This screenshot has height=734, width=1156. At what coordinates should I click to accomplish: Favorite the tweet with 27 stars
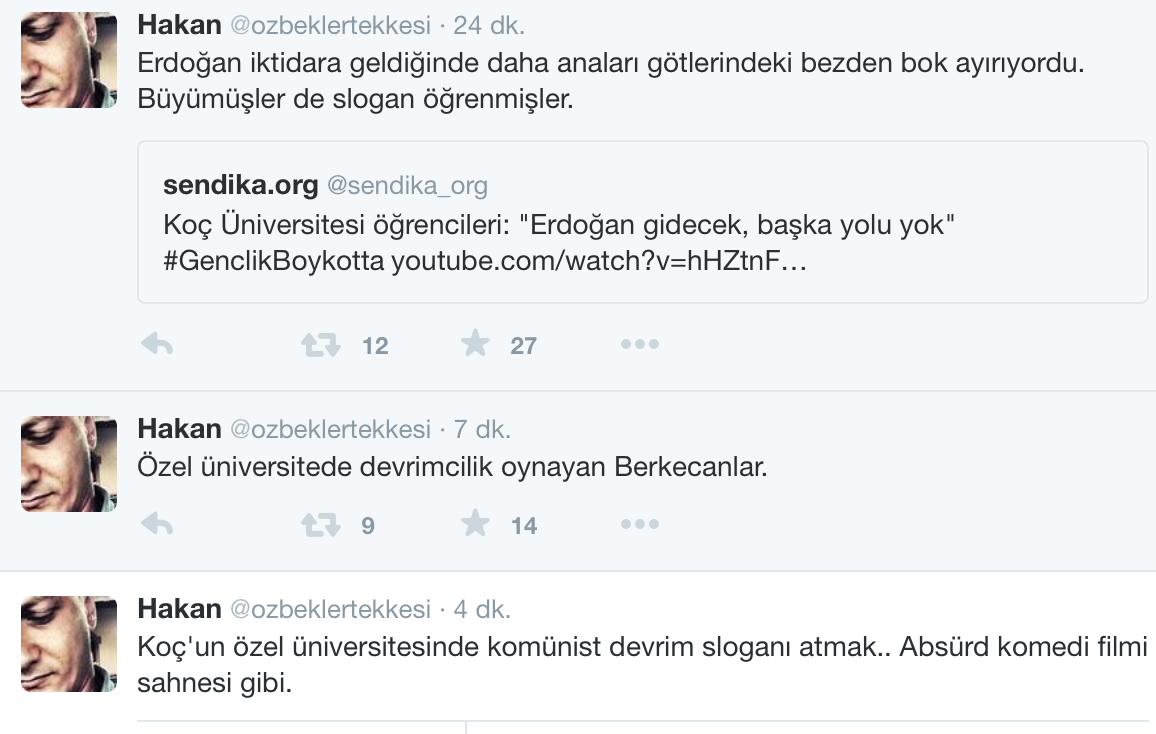[475, 345]
